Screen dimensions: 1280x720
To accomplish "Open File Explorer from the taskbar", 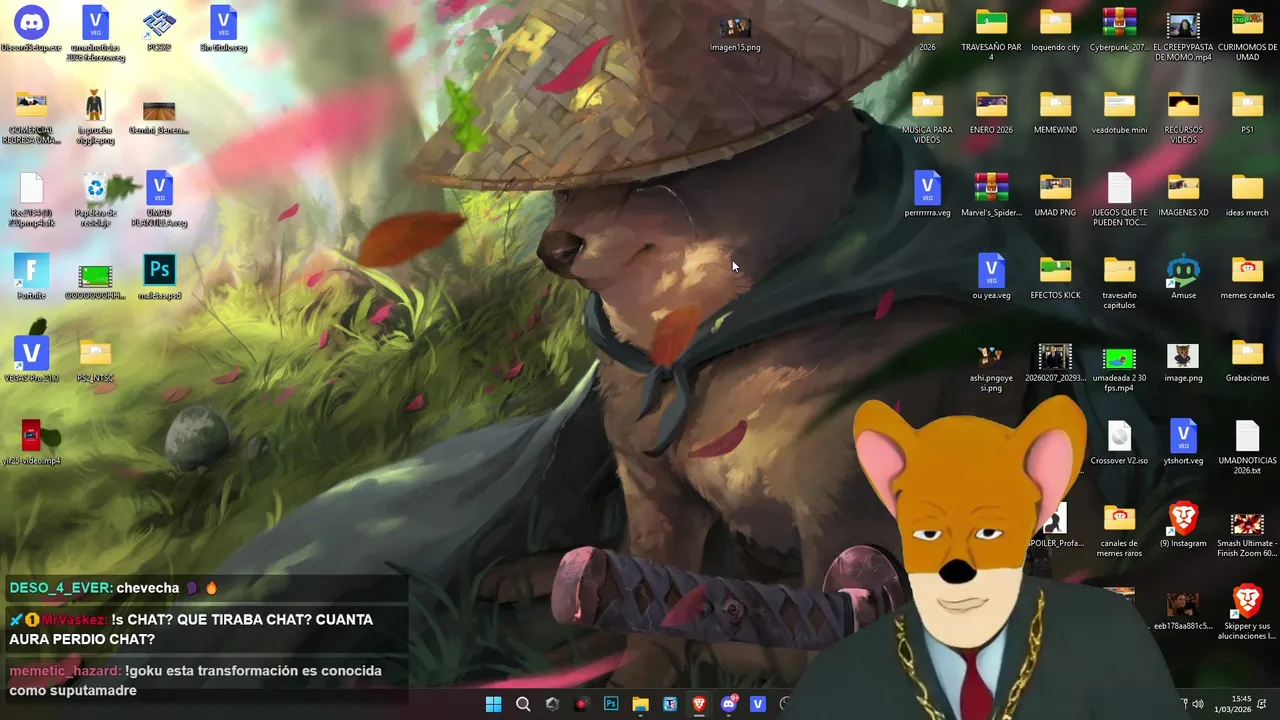I will point(640,704).
